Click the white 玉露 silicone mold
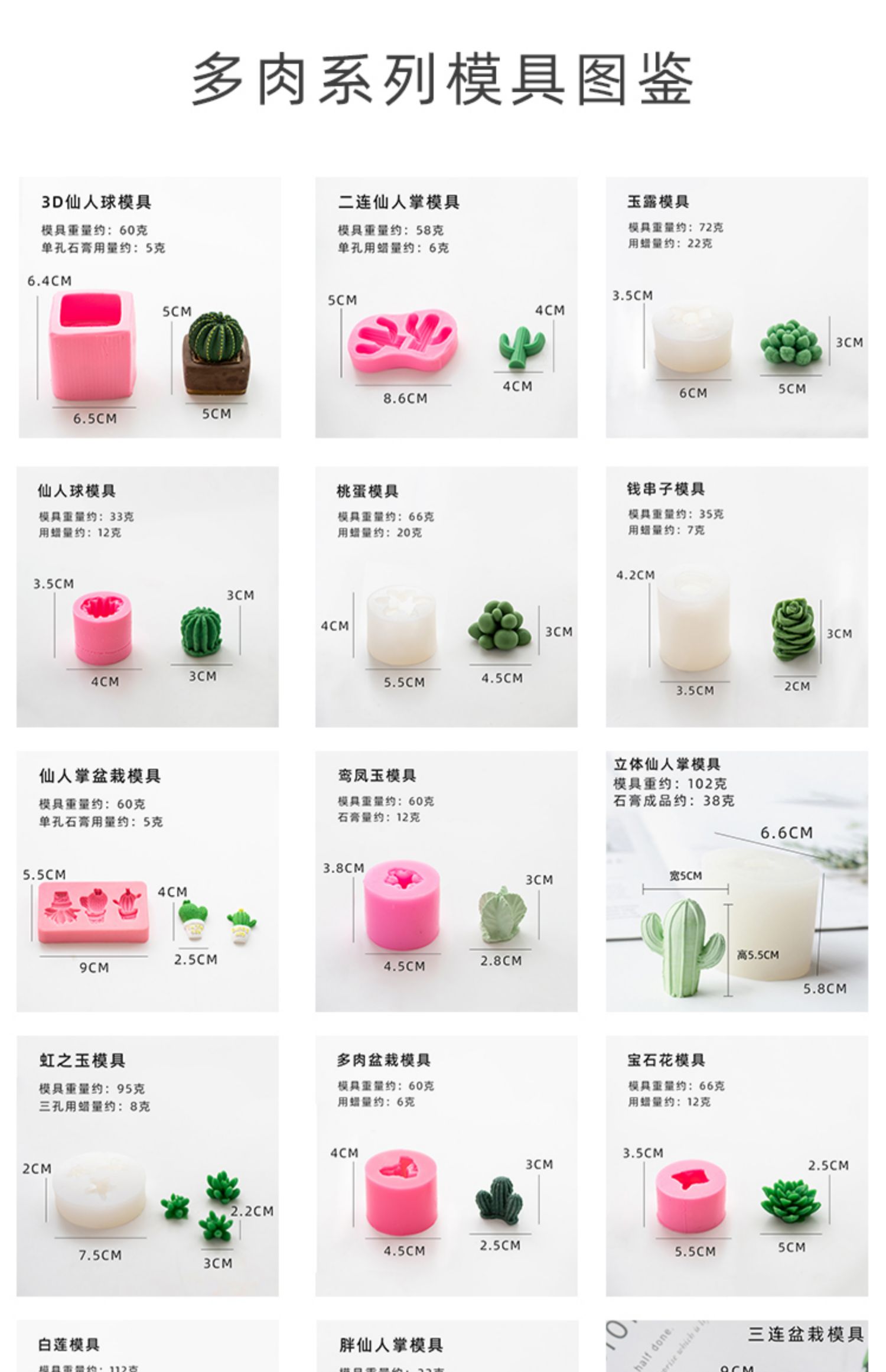This screenshot has width=886, height=1372. (692, 339)
